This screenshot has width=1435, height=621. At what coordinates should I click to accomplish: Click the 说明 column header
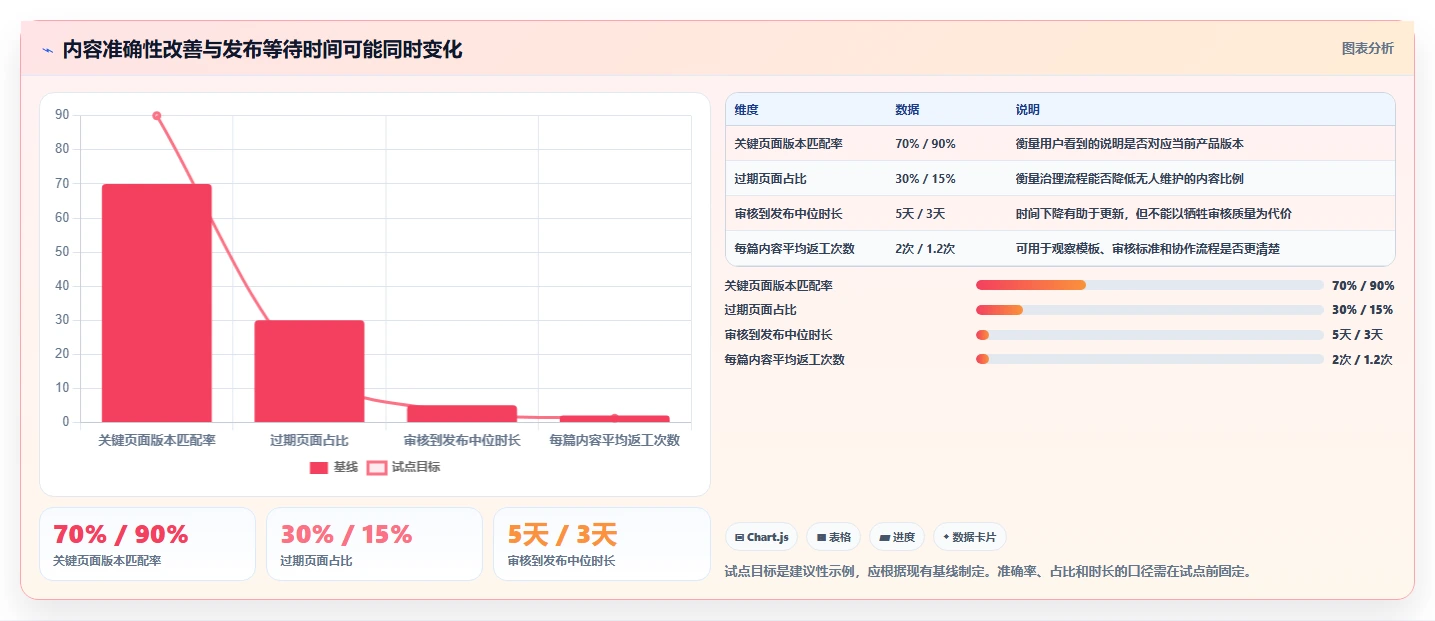click(1028, 110)
